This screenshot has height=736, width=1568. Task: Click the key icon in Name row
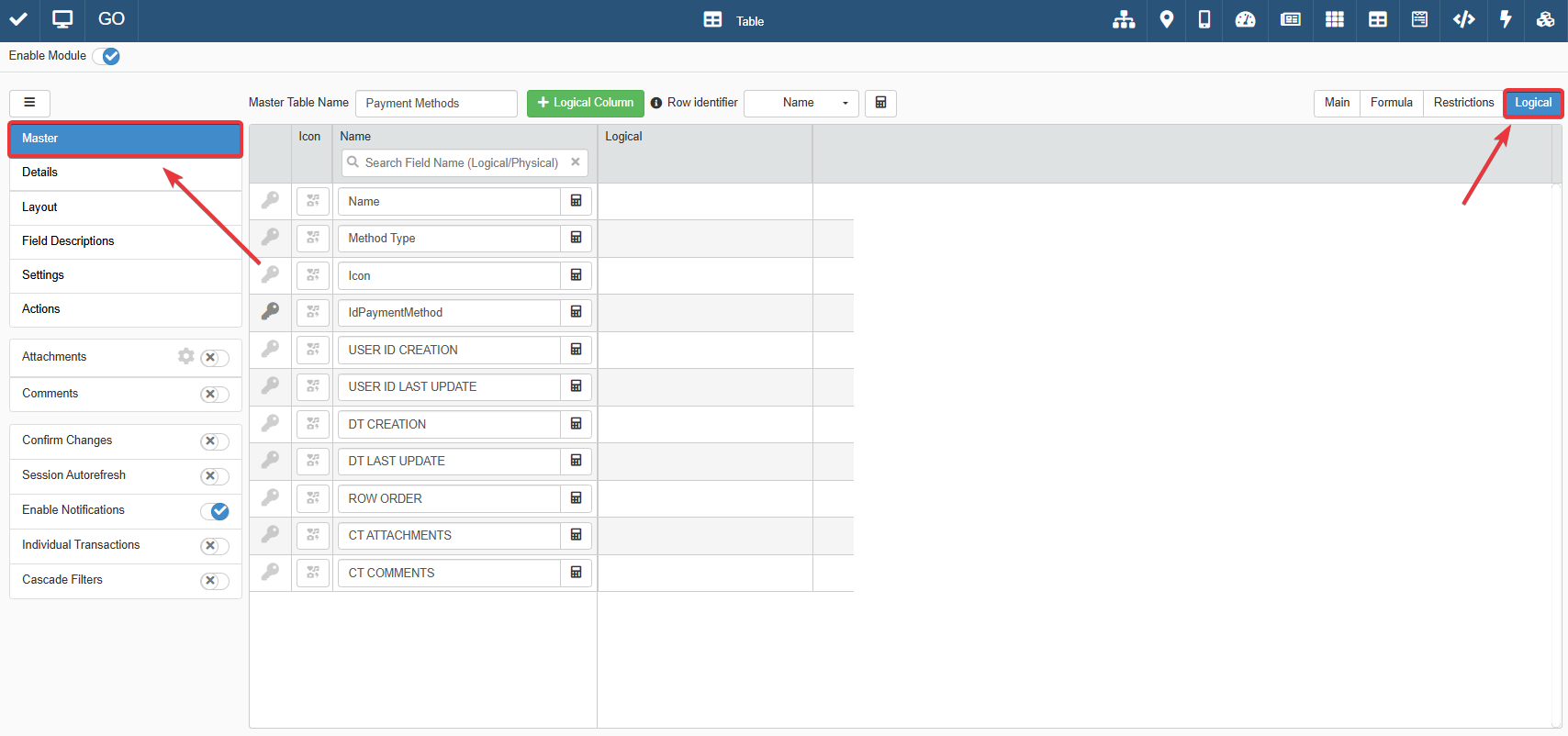pos(270,200)
